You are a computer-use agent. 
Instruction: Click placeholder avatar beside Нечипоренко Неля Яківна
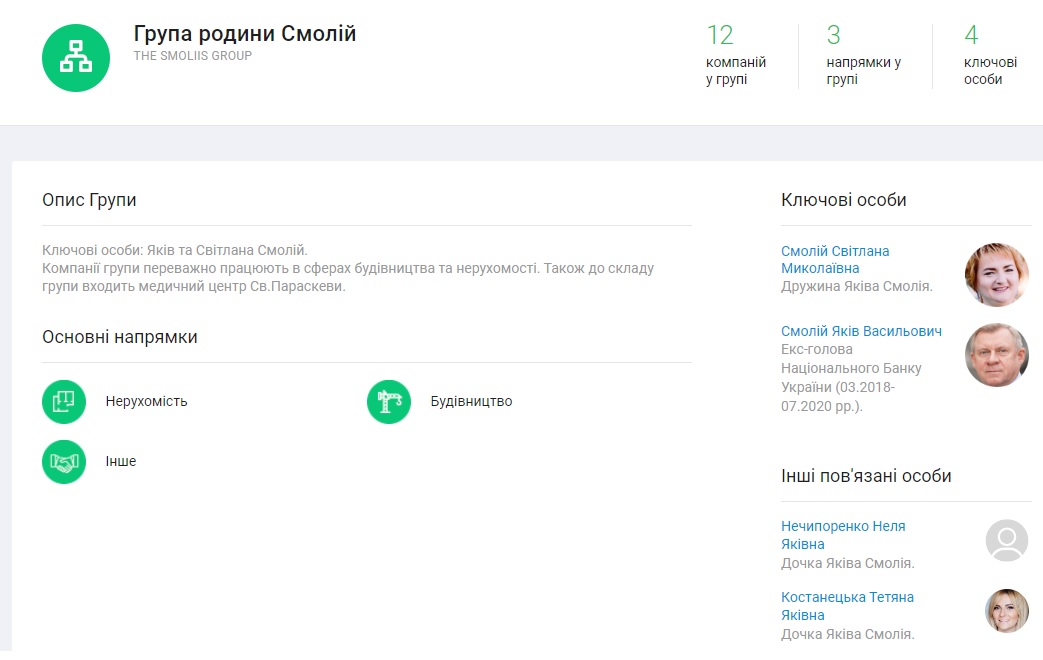1006,541
